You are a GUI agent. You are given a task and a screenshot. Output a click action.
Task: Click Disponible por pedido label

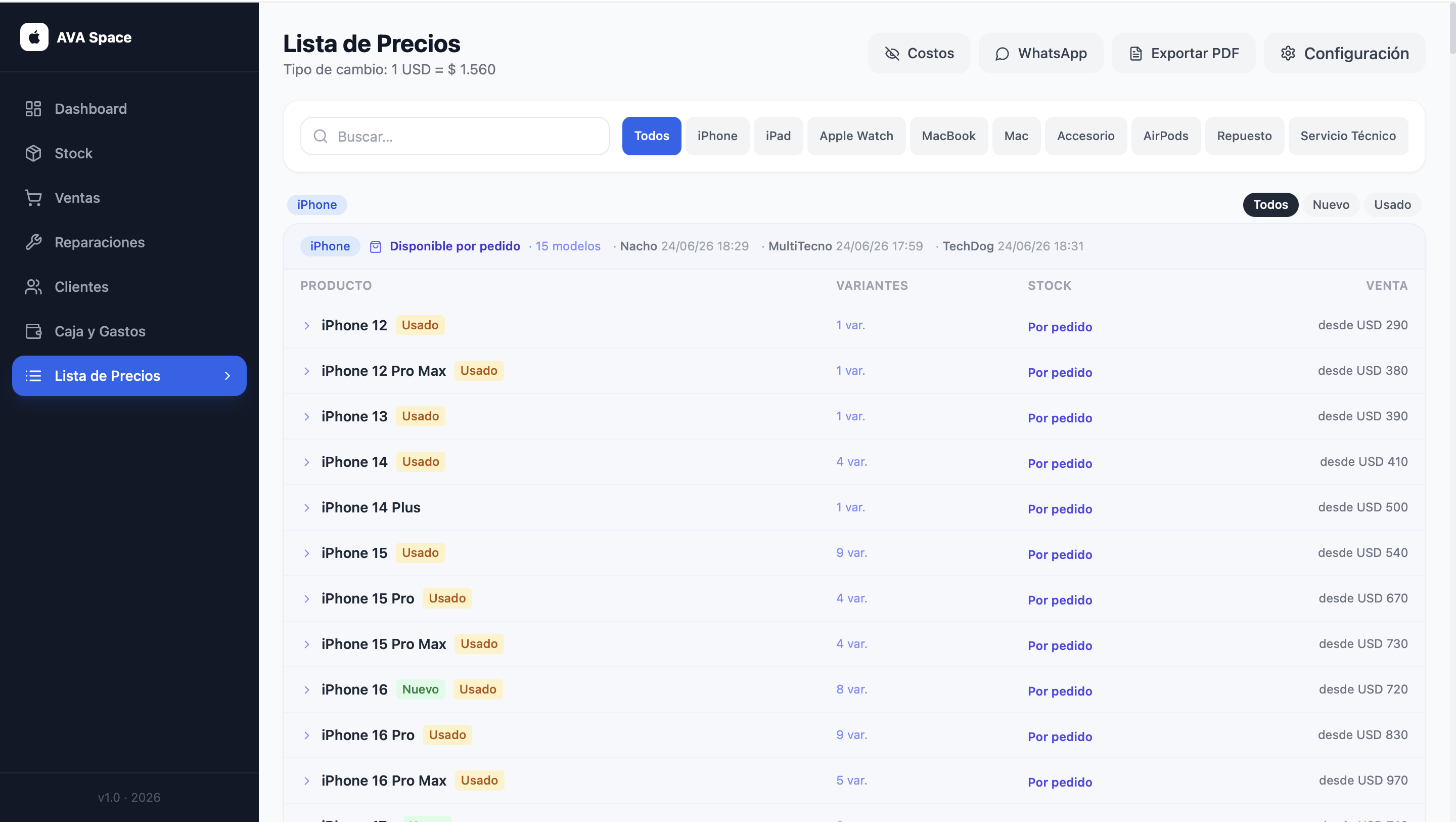[454, 246]
